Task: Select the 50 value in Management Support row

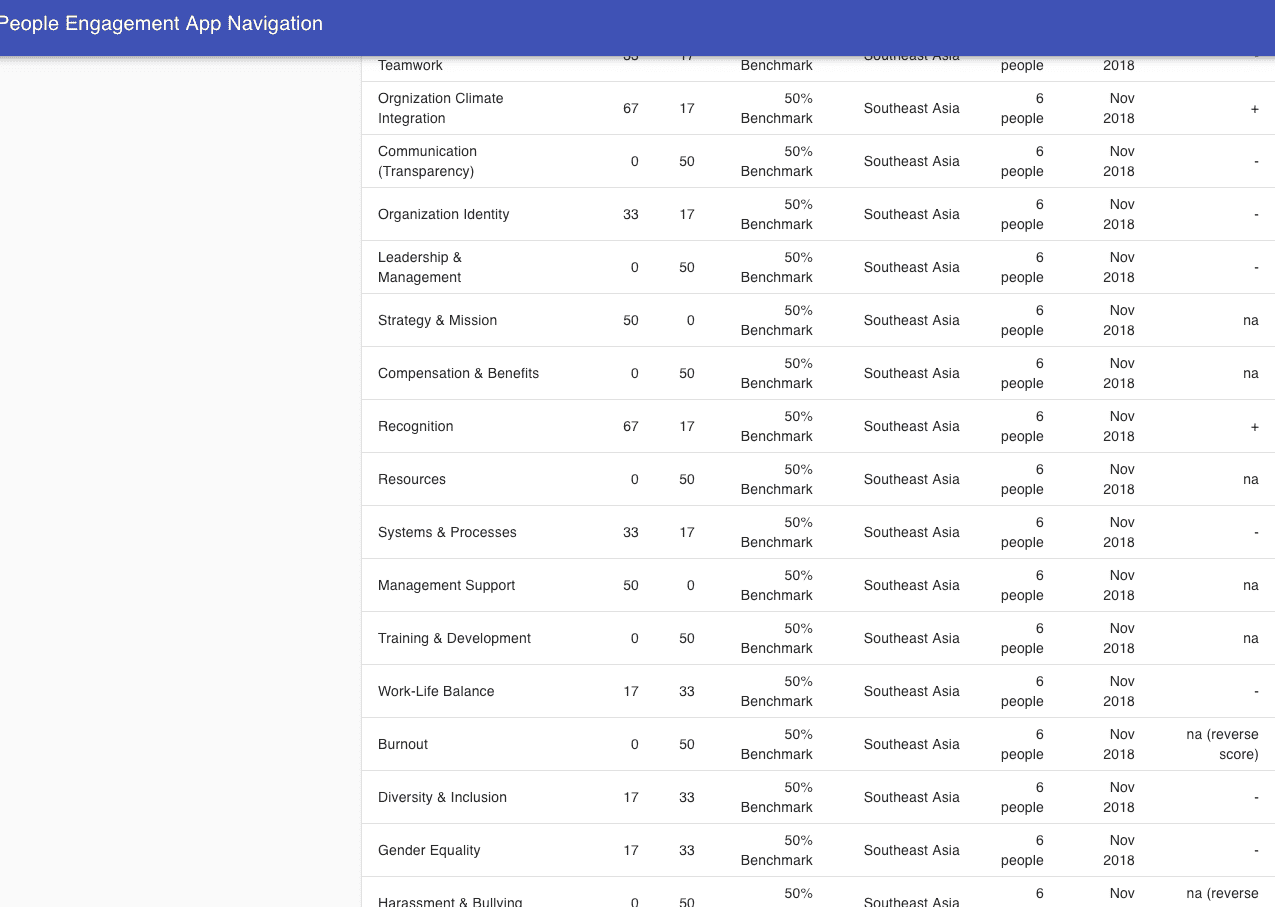Action: 631,585
